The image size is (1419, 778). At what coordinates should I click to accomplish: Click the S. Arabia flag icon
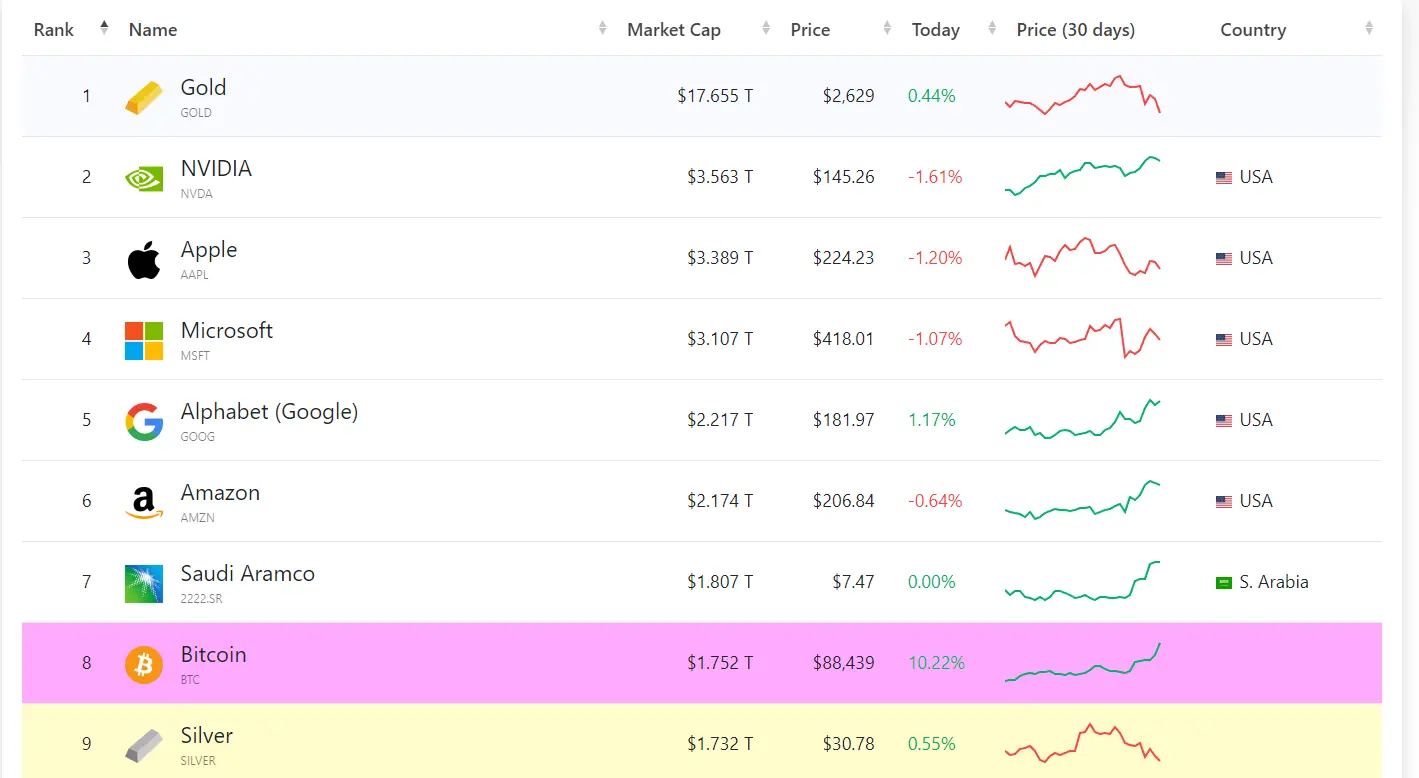click(x=1223, y=582)
